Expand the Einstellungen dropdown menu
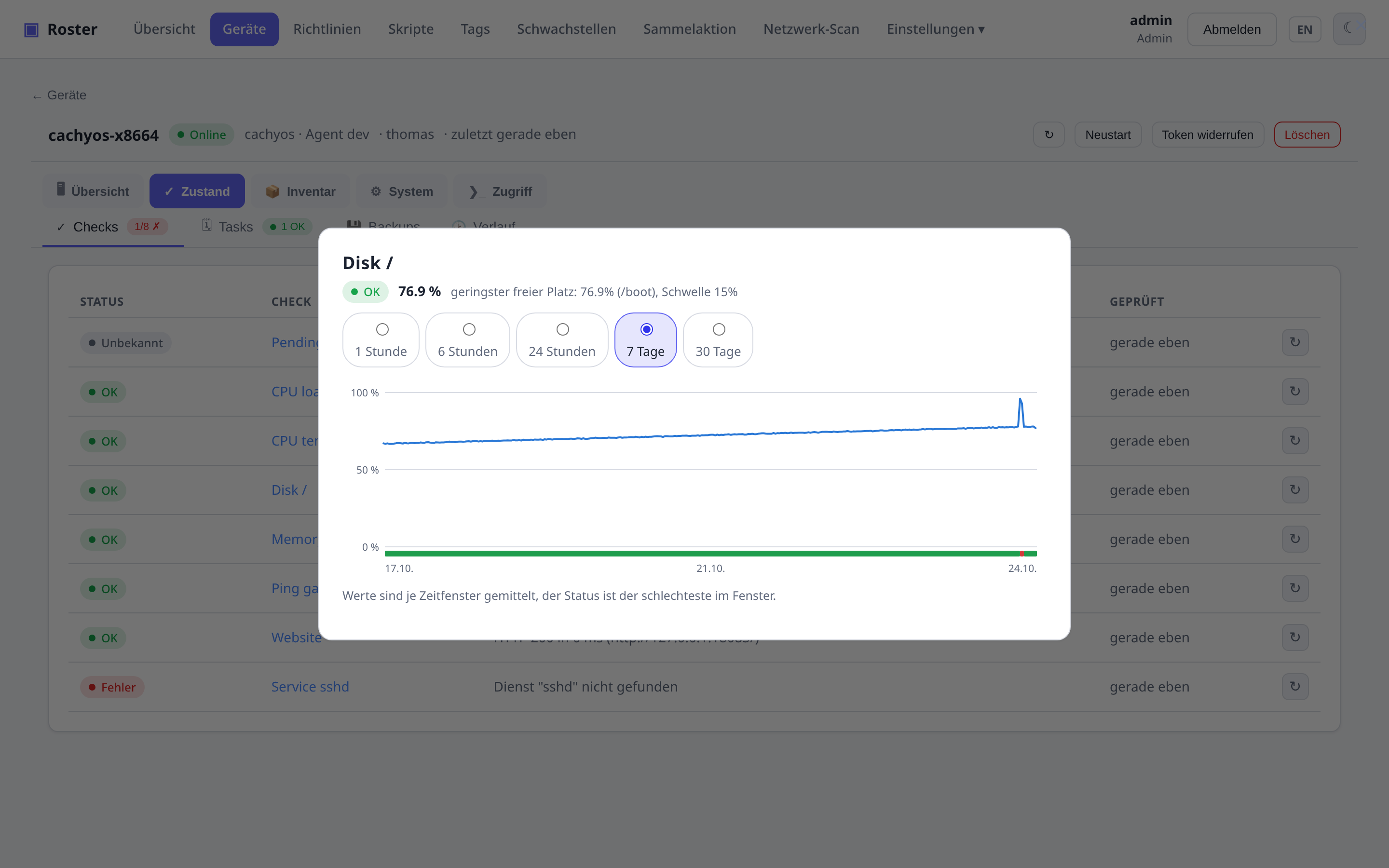The width and height of the screenshot is (1389, 868). pyautogui.click(x=936, y=29)
